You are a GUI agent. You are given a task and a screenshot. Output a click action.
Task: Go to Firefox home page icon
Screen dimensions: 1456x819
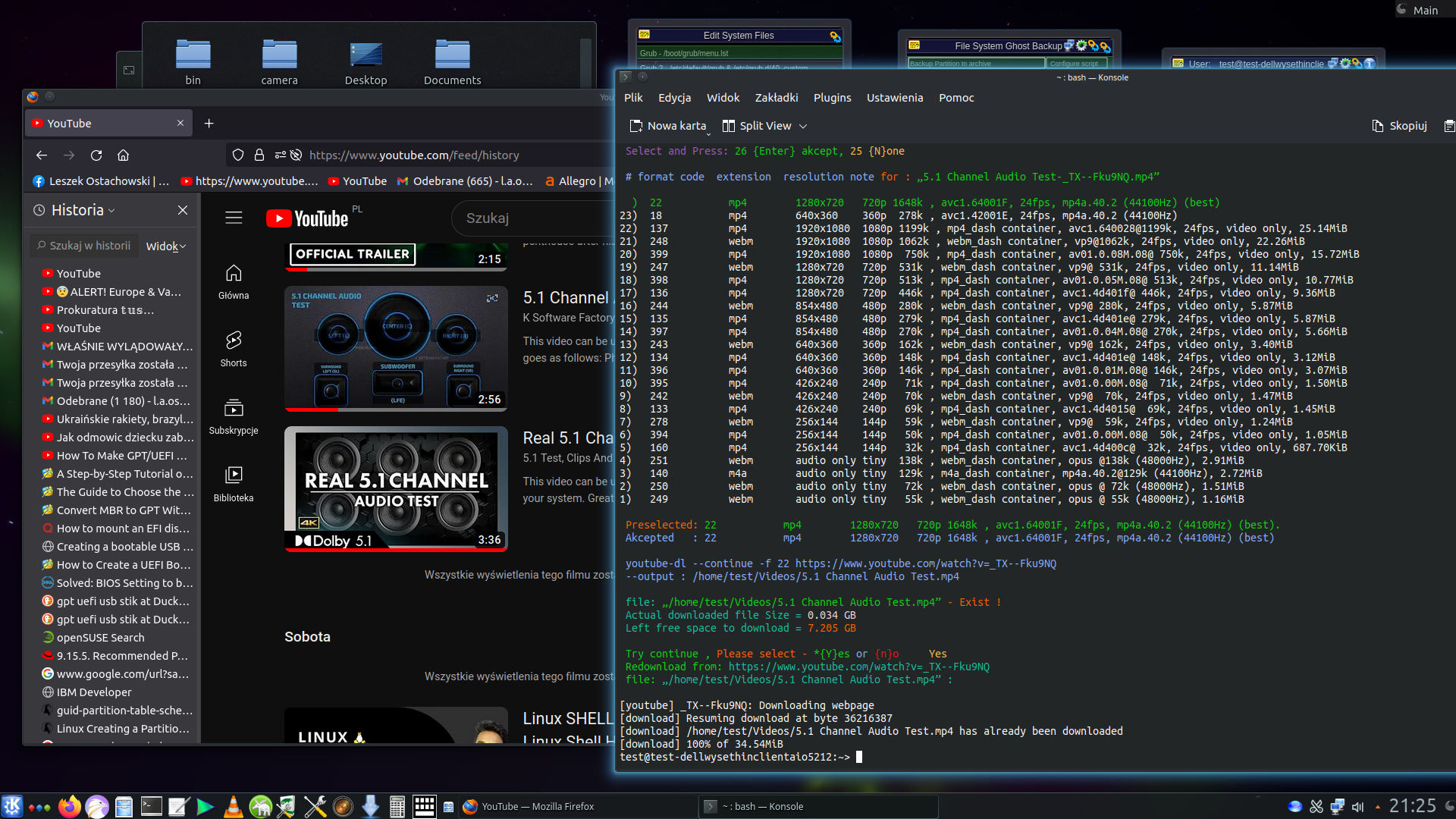coord(123,155)
